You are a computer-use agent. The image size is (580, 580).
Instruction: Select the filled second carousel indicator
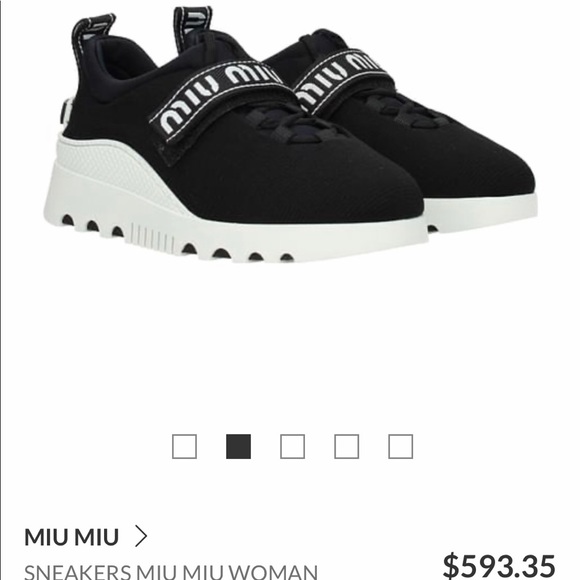coord(238,446)
